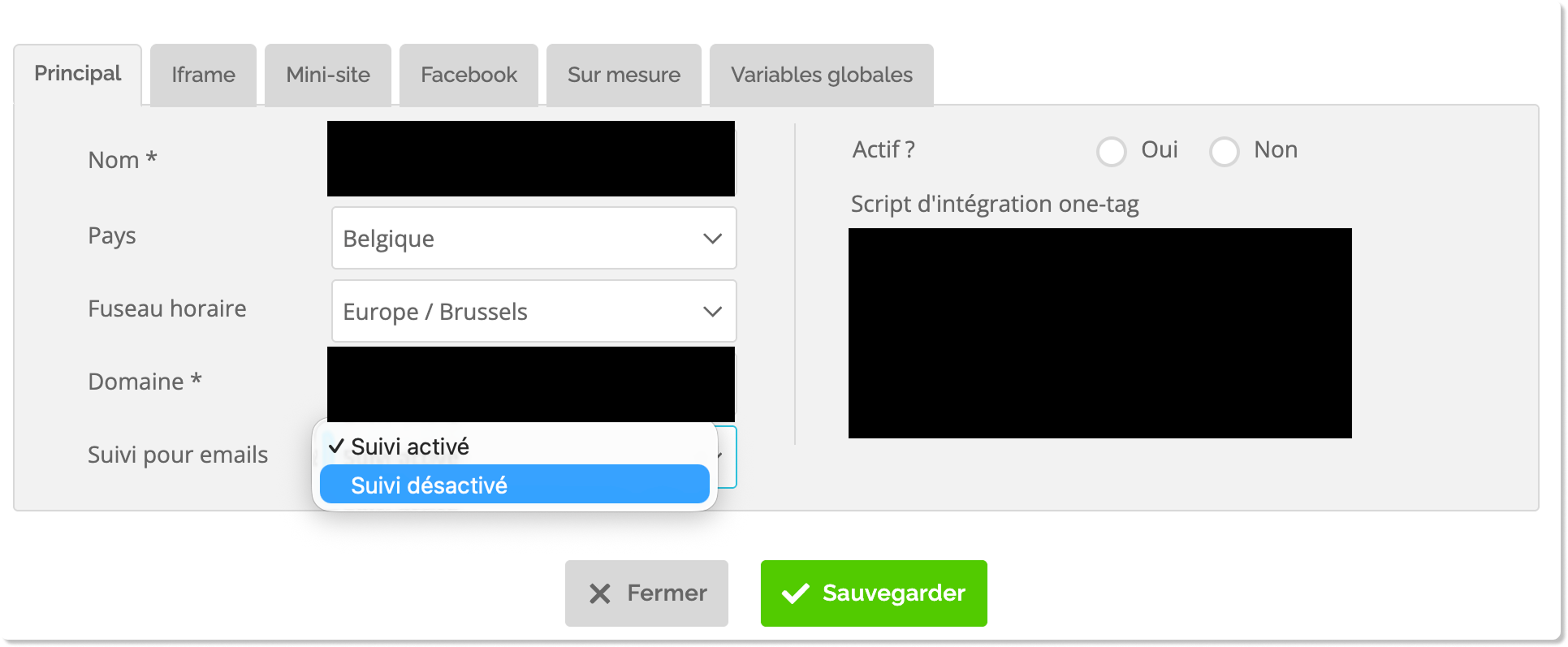Save changes with Sauvegarder

tap(874, 593)
